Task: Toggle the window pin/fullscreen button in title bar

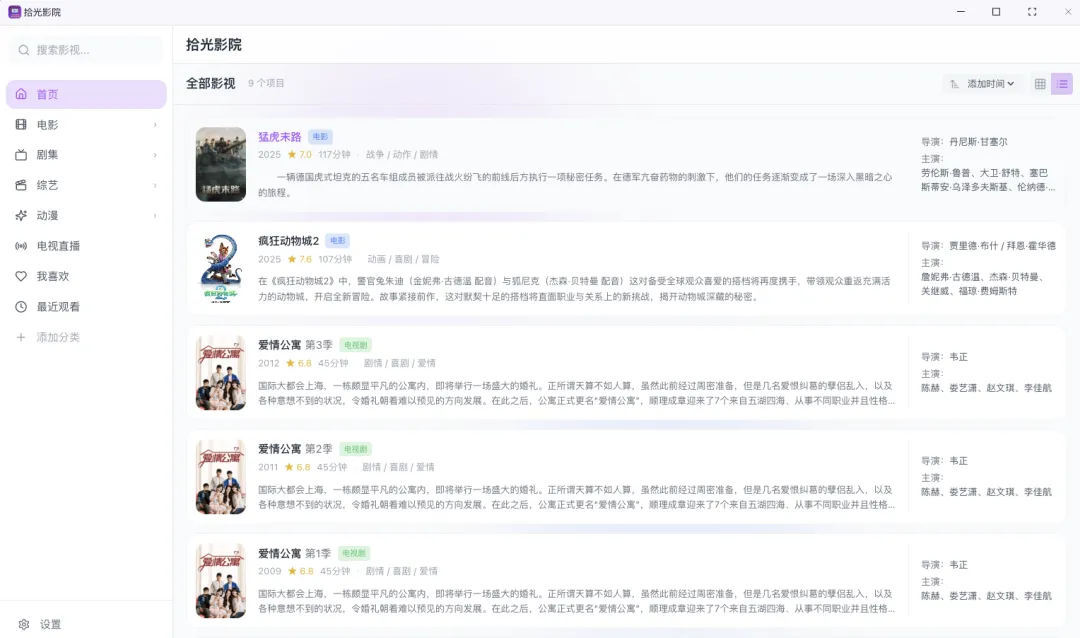Action: point(1031,12)
